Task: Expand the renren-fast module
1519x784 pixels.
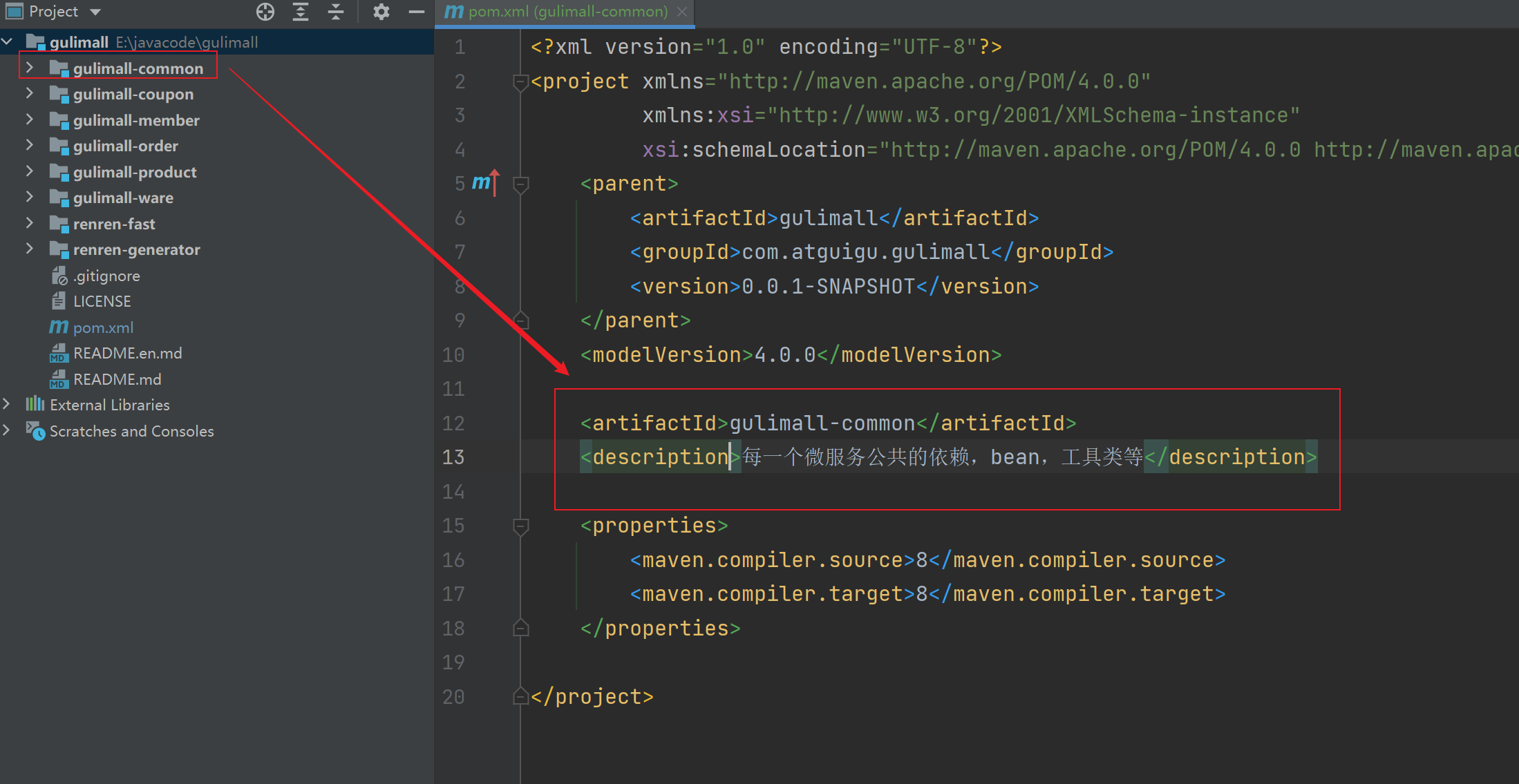Action: point(30,223)
